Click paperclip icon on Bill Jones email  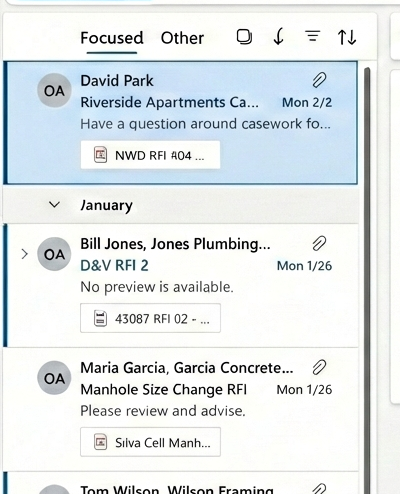[319, 243]
